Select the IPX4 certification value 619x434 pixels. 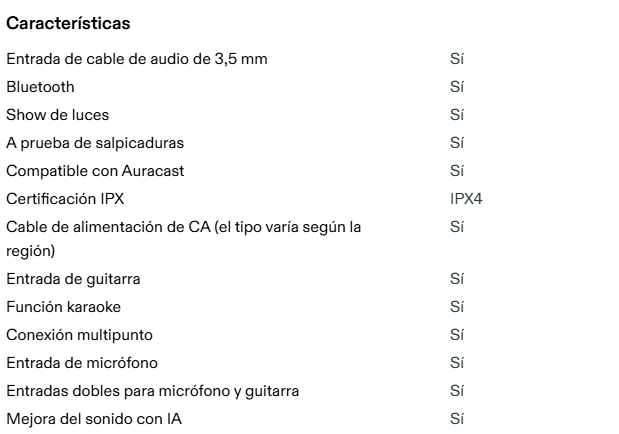466,199
